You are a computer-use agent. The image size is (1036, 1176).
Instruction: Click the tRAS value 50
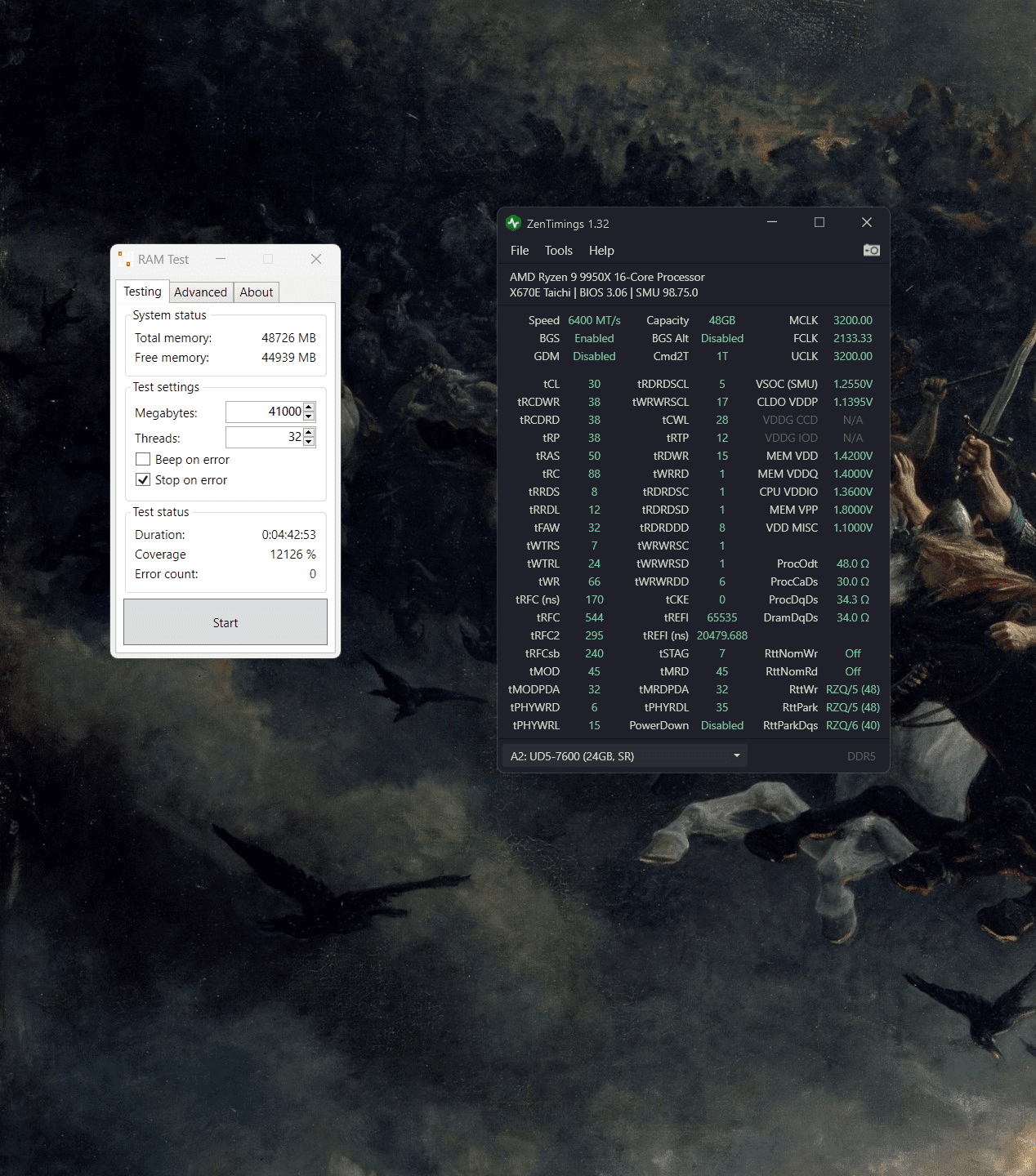[594, 456]
